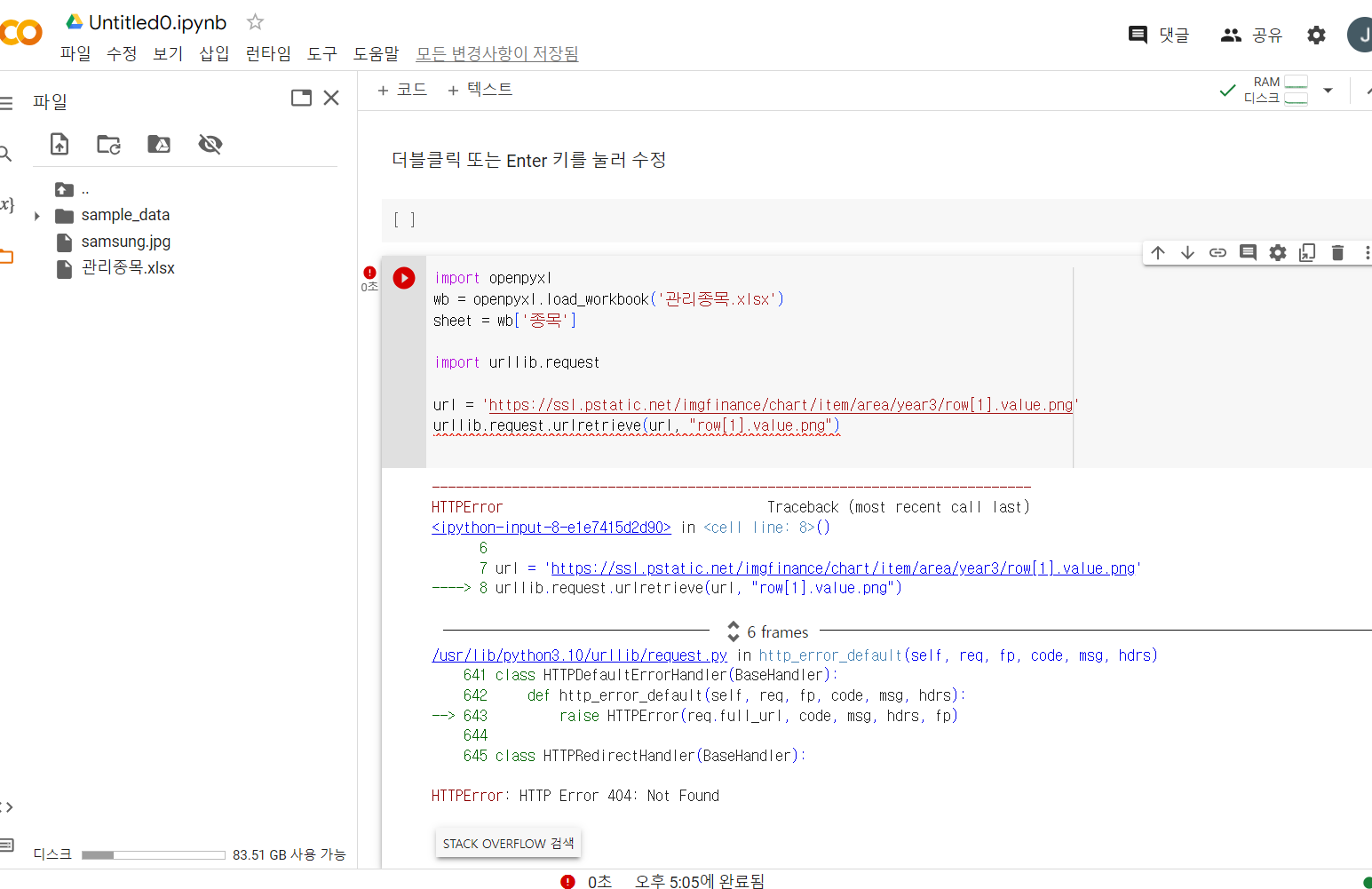Click RAM and disk usage indicator
Image resolution: width=1372 pixels, height=889 pixels.
point(1276,90)
